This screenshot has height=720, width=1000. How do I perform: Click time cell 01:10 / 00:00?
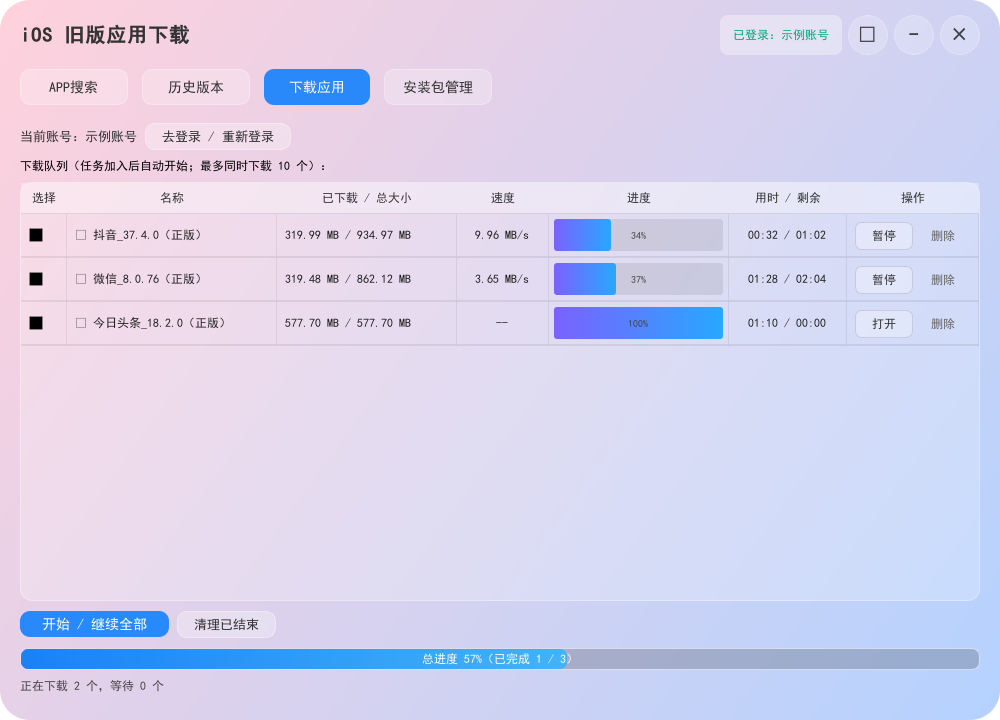pos(787,323)
